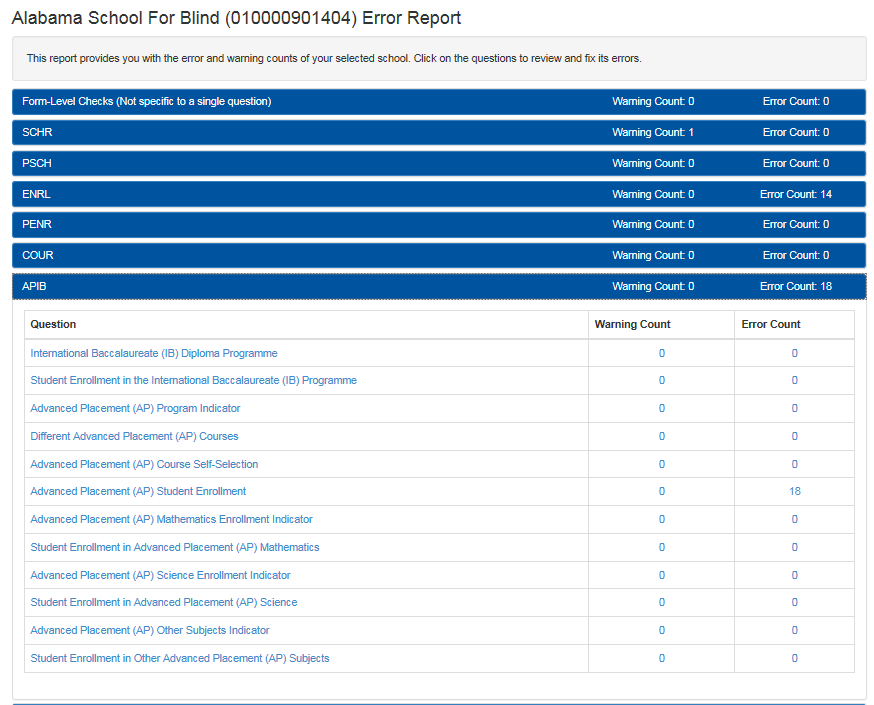Screen dimensions: 874x705
Task: Collapse the APIB accordion section
Action: coord(35,286)
